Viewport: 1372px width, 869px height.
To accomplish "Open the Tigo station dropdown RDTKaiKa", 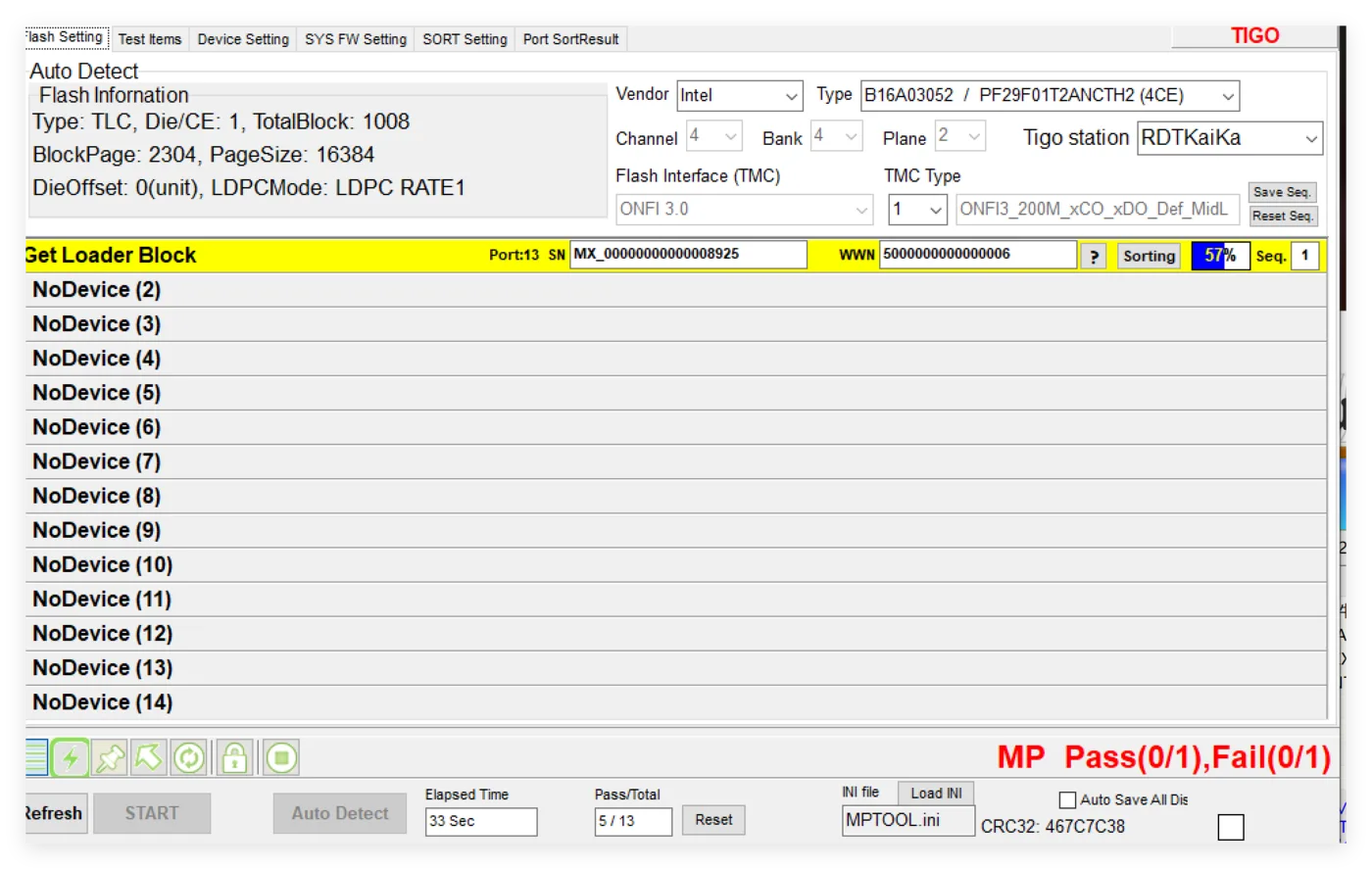I will tap(1230, 138).
